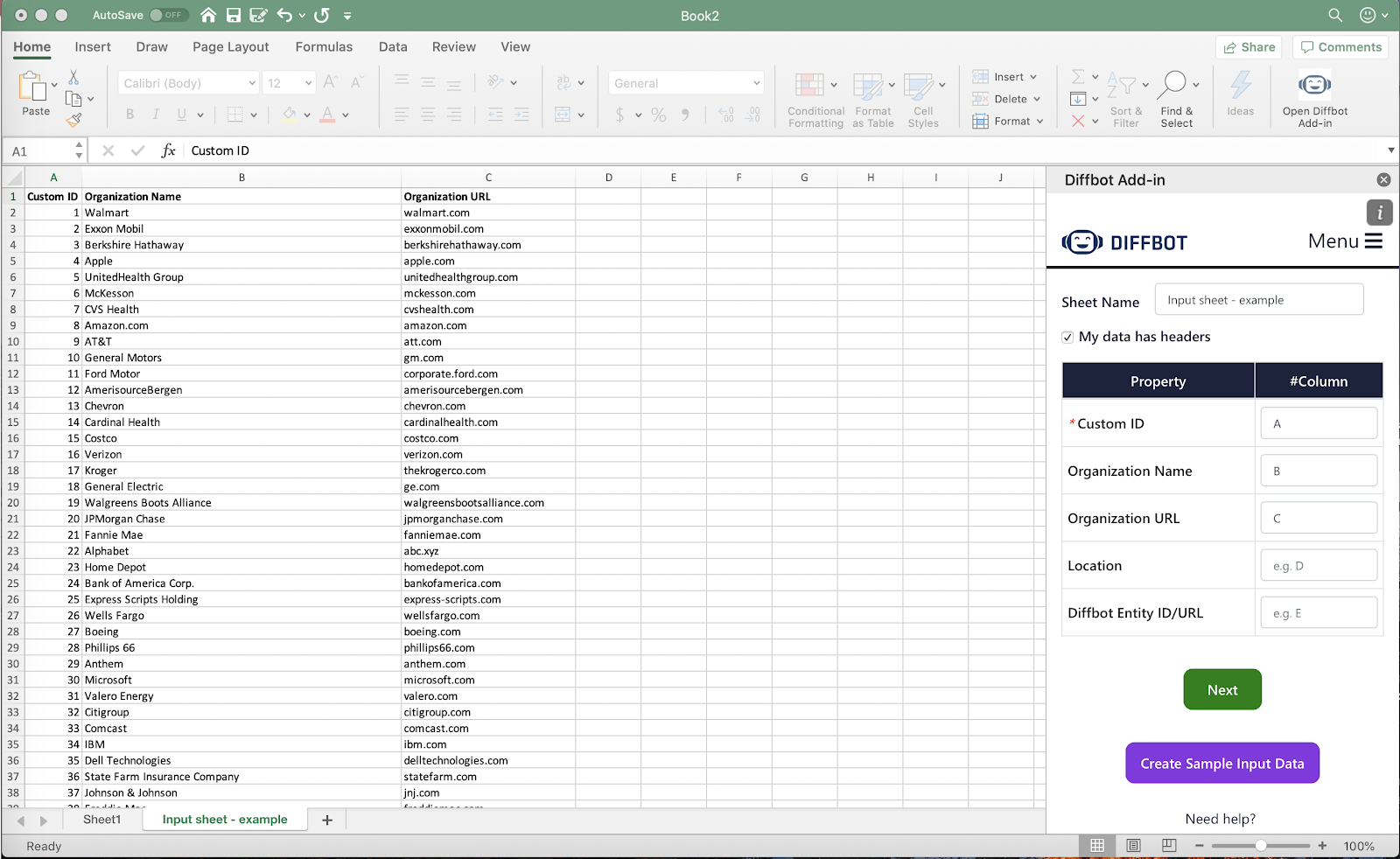Close the Diffbot Add-in pane
This screenshot has height=859, width=1400.
pyautogui.click(x=1383, y=179)
